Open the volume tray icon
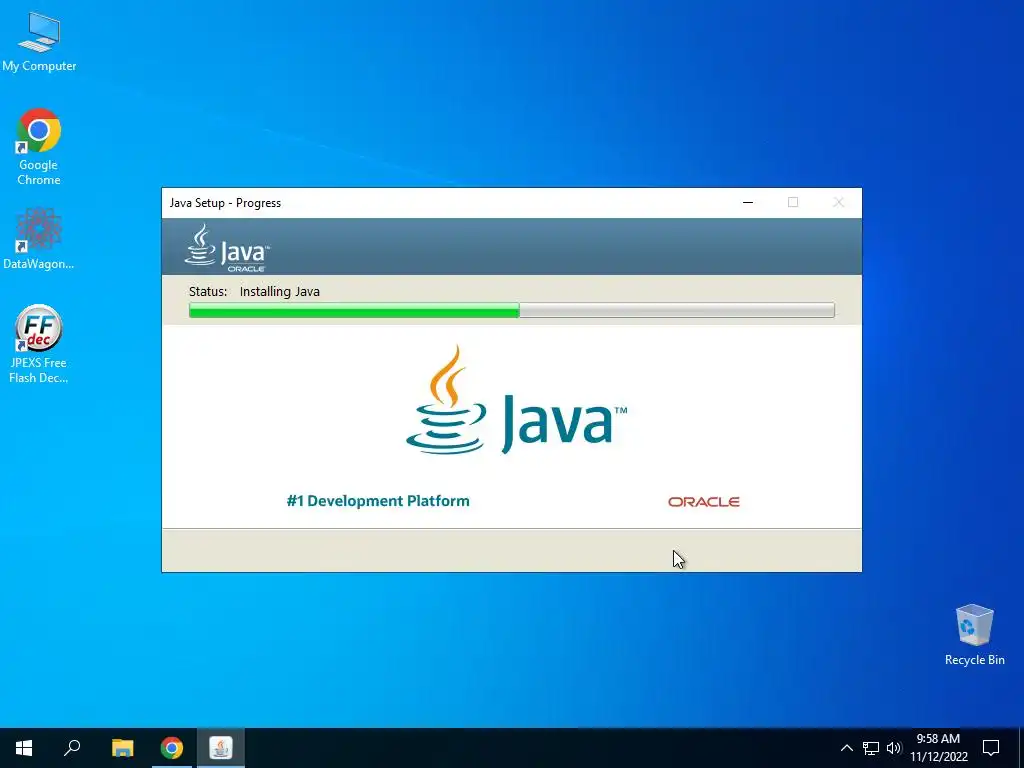The width and height of the screenshot is (1024, 768). (894, 748)
